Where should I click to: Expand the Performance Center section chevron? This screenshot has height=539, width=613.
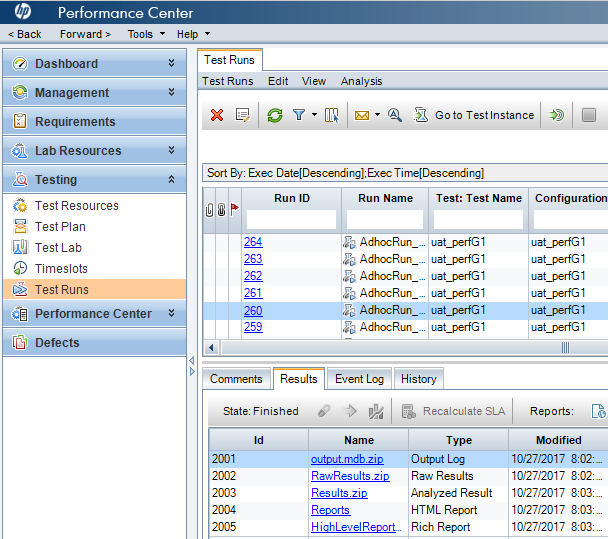[x=171, y=313]
